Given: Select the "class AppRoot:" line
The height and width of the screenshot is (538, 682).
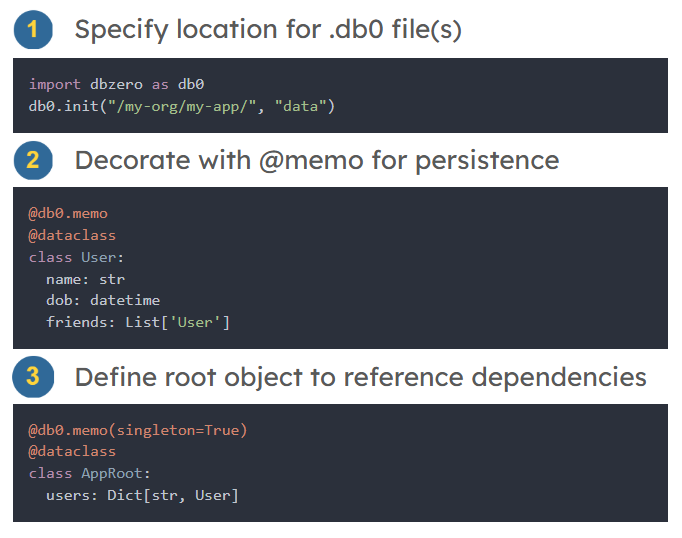Looking at the screenshot, I should click(x=90, y=473).
